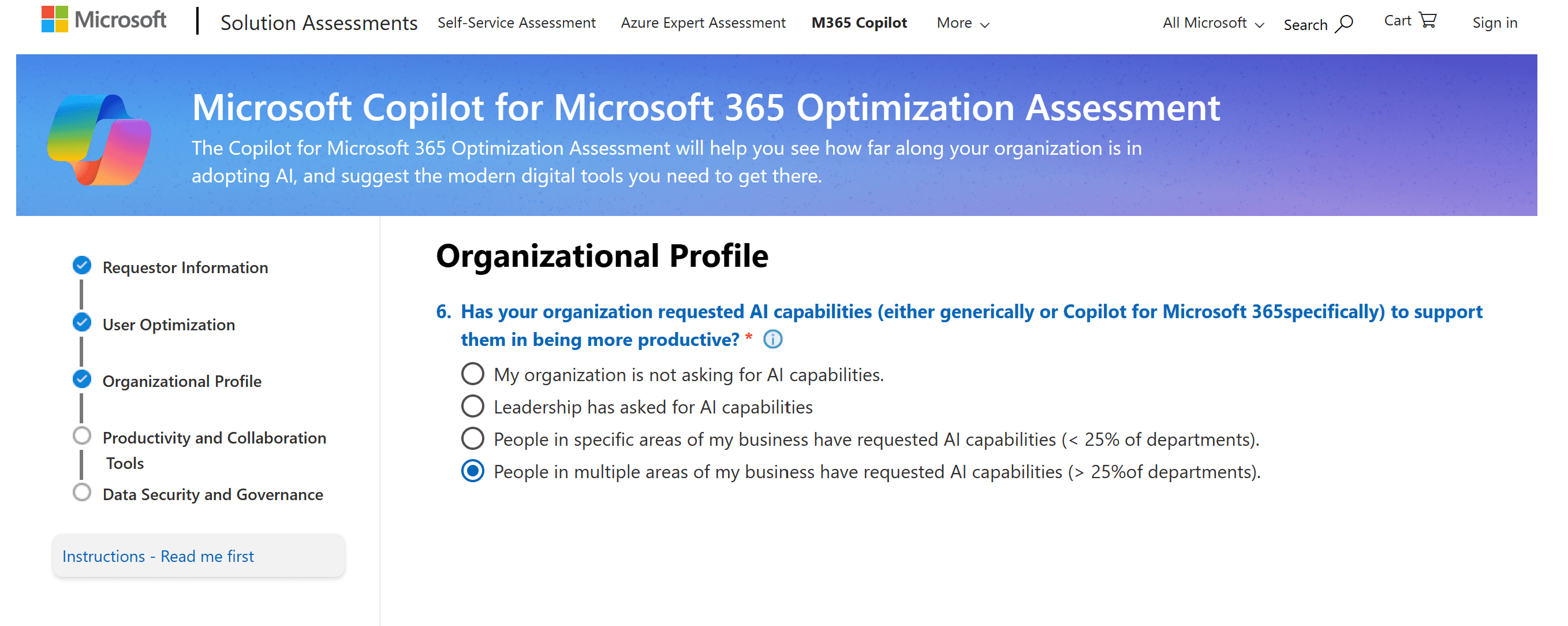Choose 'People in multiple areas' radio option
Image resolution: width=1568 pixels, height=626 pixels.
click(472, 471)
